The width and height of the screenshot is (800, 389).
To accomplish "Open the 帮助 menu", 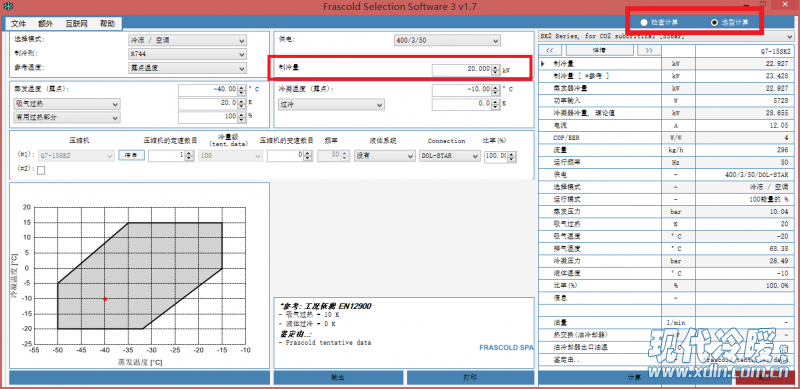I will (107, 23).
